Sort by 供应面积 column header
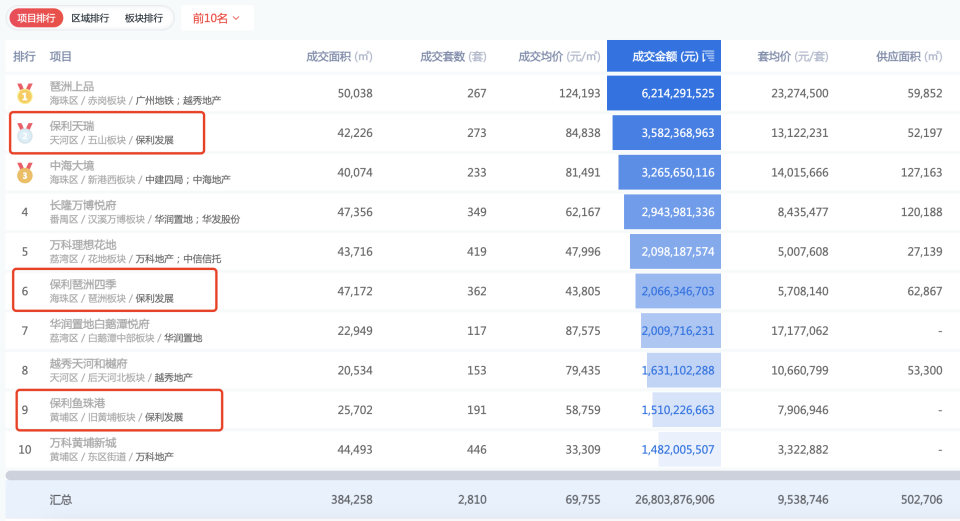960x521 pixels. point(909,56)
